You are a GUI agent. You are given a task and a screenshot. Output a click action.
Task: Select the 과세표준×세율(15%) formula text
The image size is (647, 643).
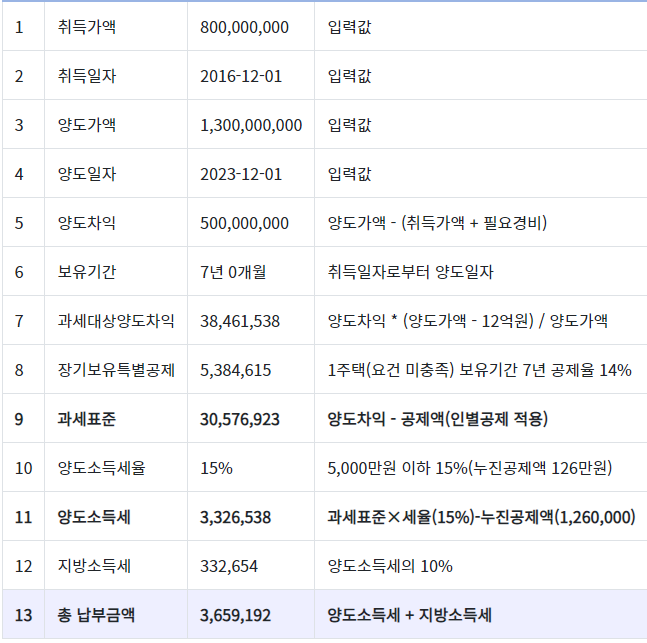[482, 517]
